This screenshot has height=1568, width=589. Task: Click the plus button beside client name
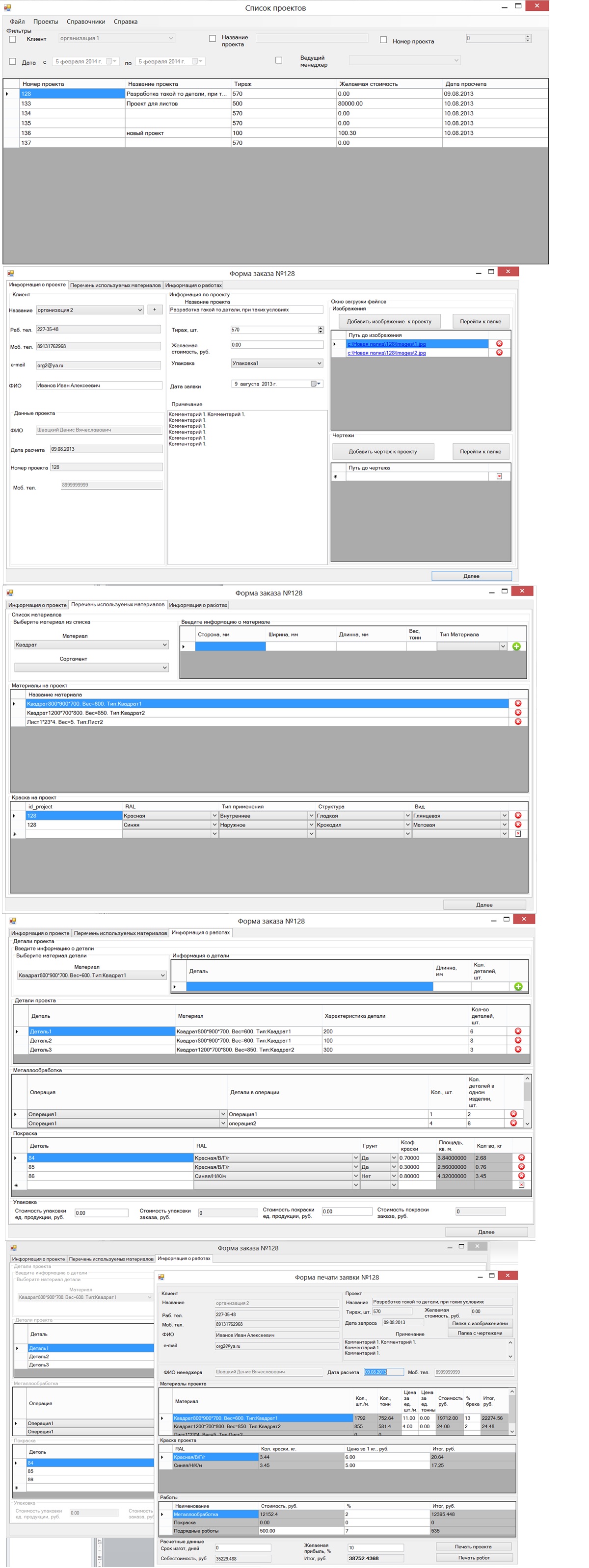tap(155, 309)
